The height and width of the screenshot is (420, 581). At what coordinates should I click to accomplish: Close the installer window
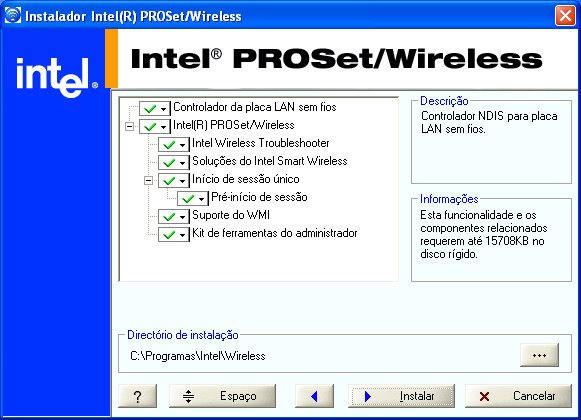565,16
